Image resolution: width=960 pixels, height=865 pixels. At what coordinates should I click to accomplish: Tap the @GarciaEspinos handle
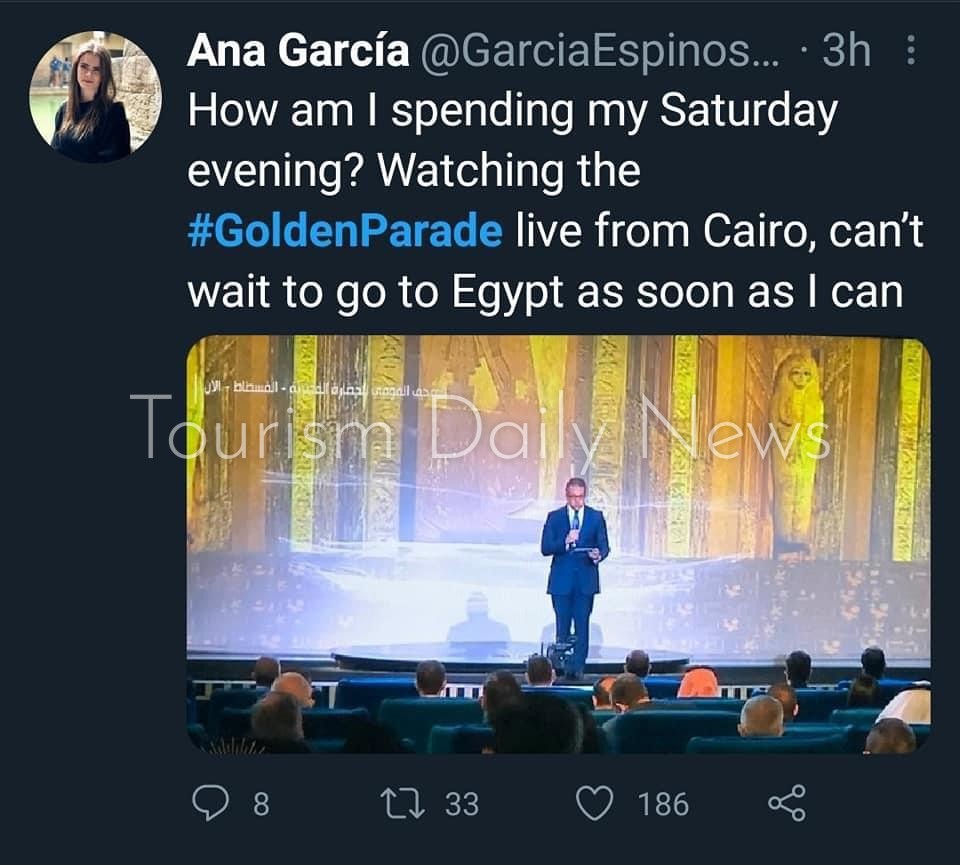pos(597,51)
